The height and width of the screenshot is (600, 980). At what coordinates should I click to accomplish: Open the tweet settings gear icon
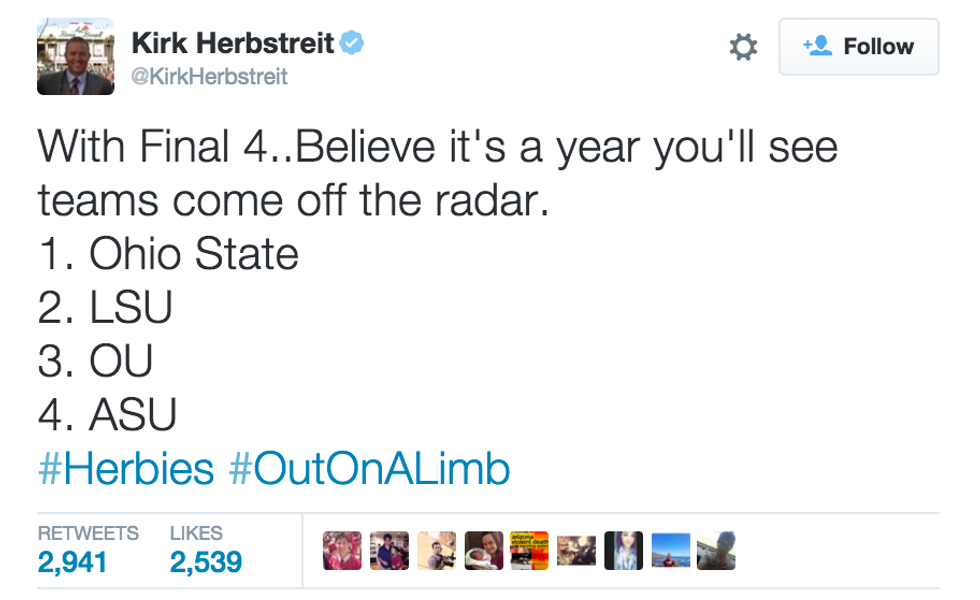(743, 47)
